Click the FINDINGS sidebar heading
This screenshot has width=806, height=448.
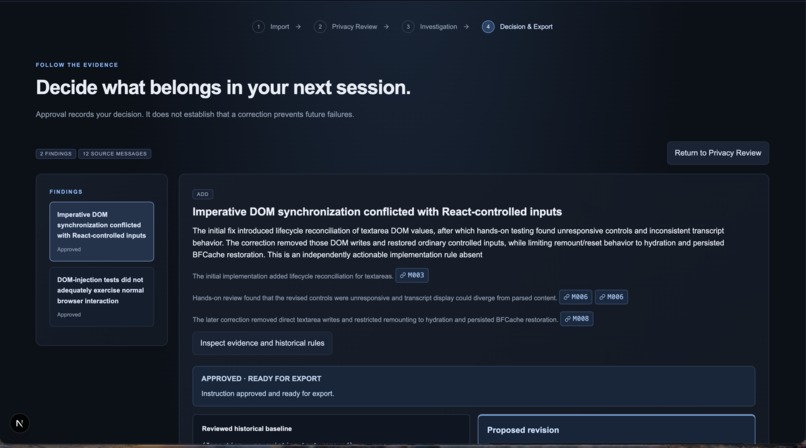coord(66,192)
